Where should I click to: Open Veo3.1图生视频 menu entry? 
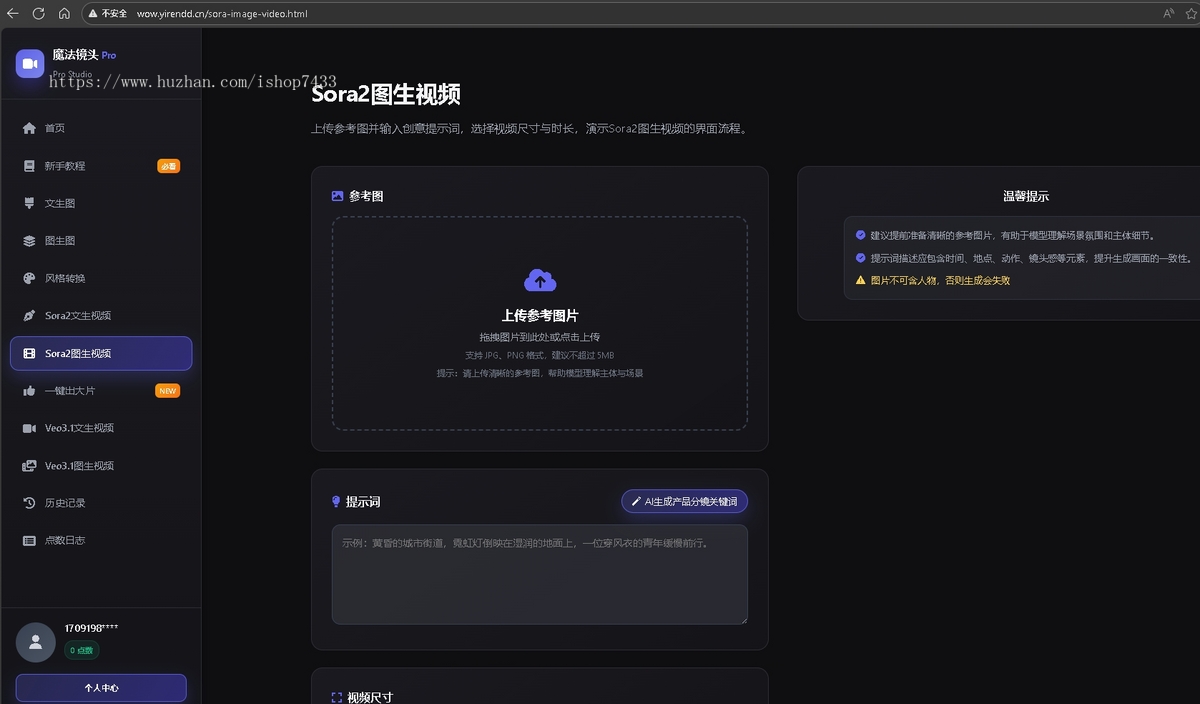coord(101,466)
